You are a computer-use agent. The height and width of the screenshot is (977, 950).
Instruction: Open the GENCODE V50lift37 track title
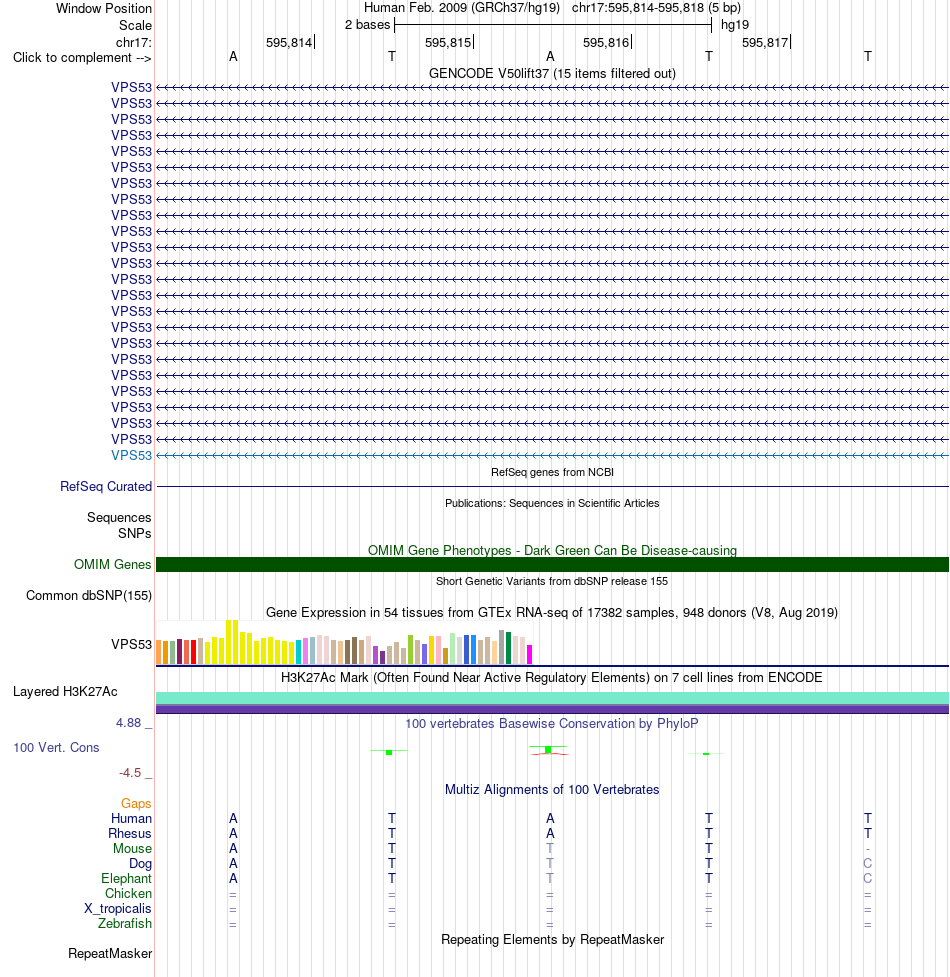pyautogui.click(x=552, y=74)
